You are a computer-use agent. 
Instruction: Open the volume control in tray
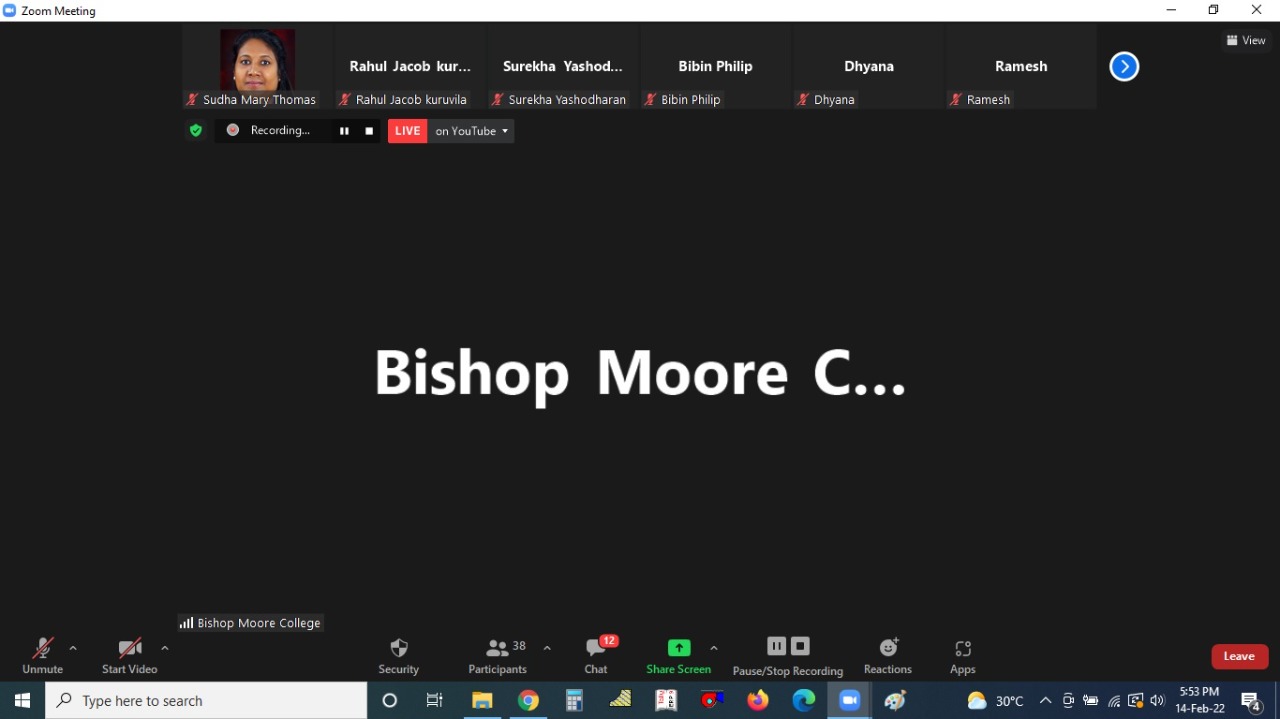[1158, 701]
